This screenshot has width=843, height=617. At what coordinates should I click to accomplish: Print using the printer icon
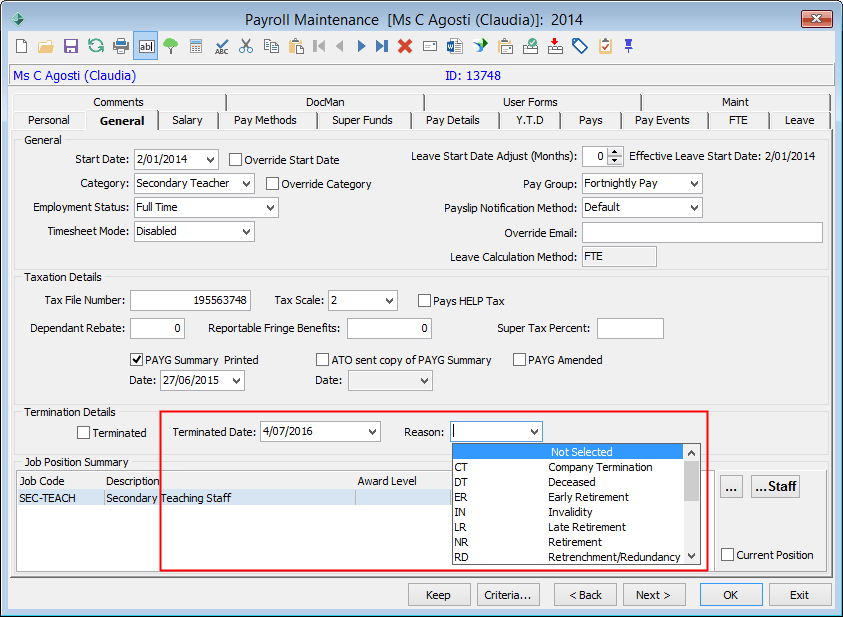coord(121,46)
